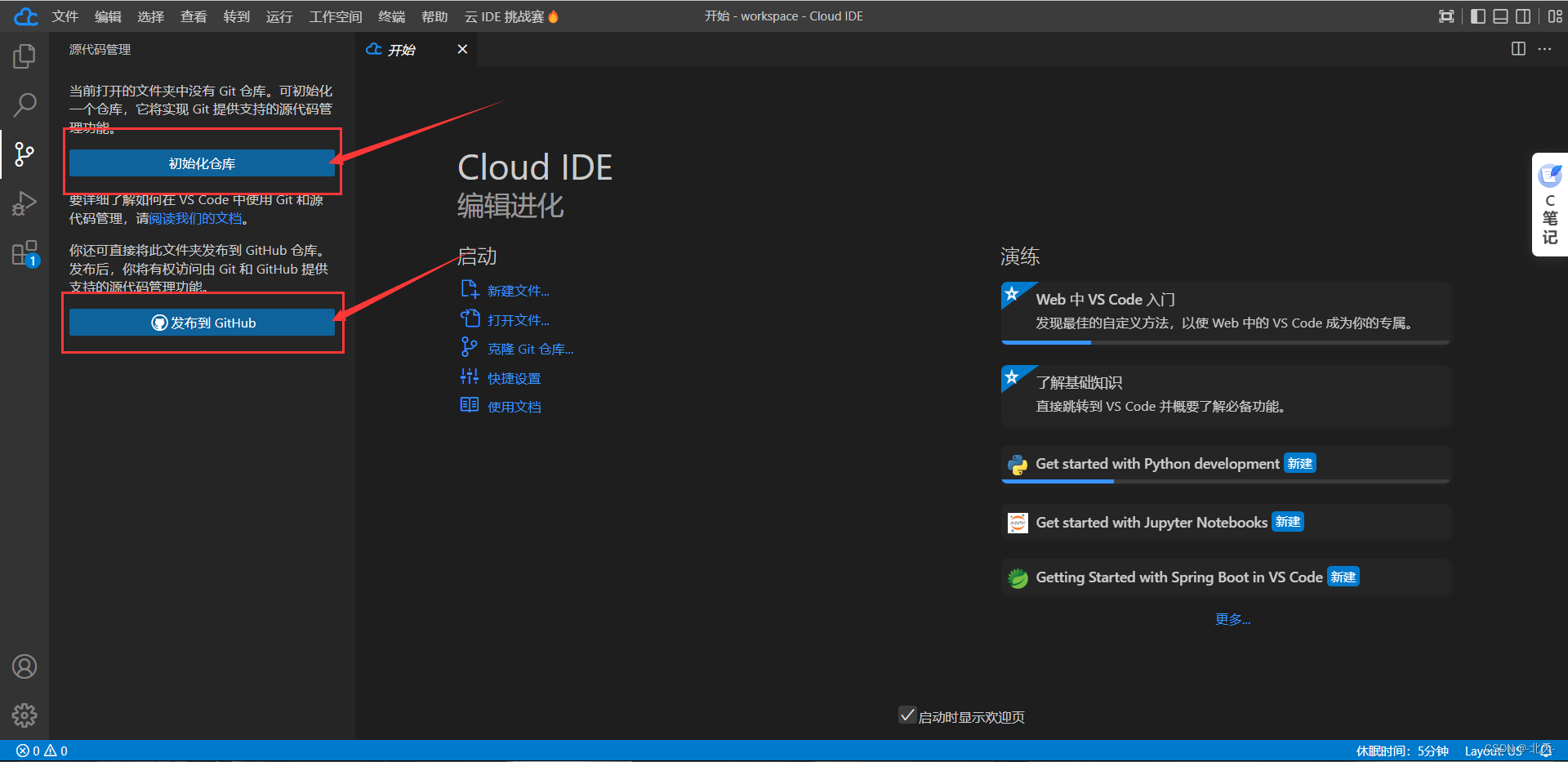Open the Run and Debug view icon
This screenshot has width=1568, height=762.
[24, 203]
